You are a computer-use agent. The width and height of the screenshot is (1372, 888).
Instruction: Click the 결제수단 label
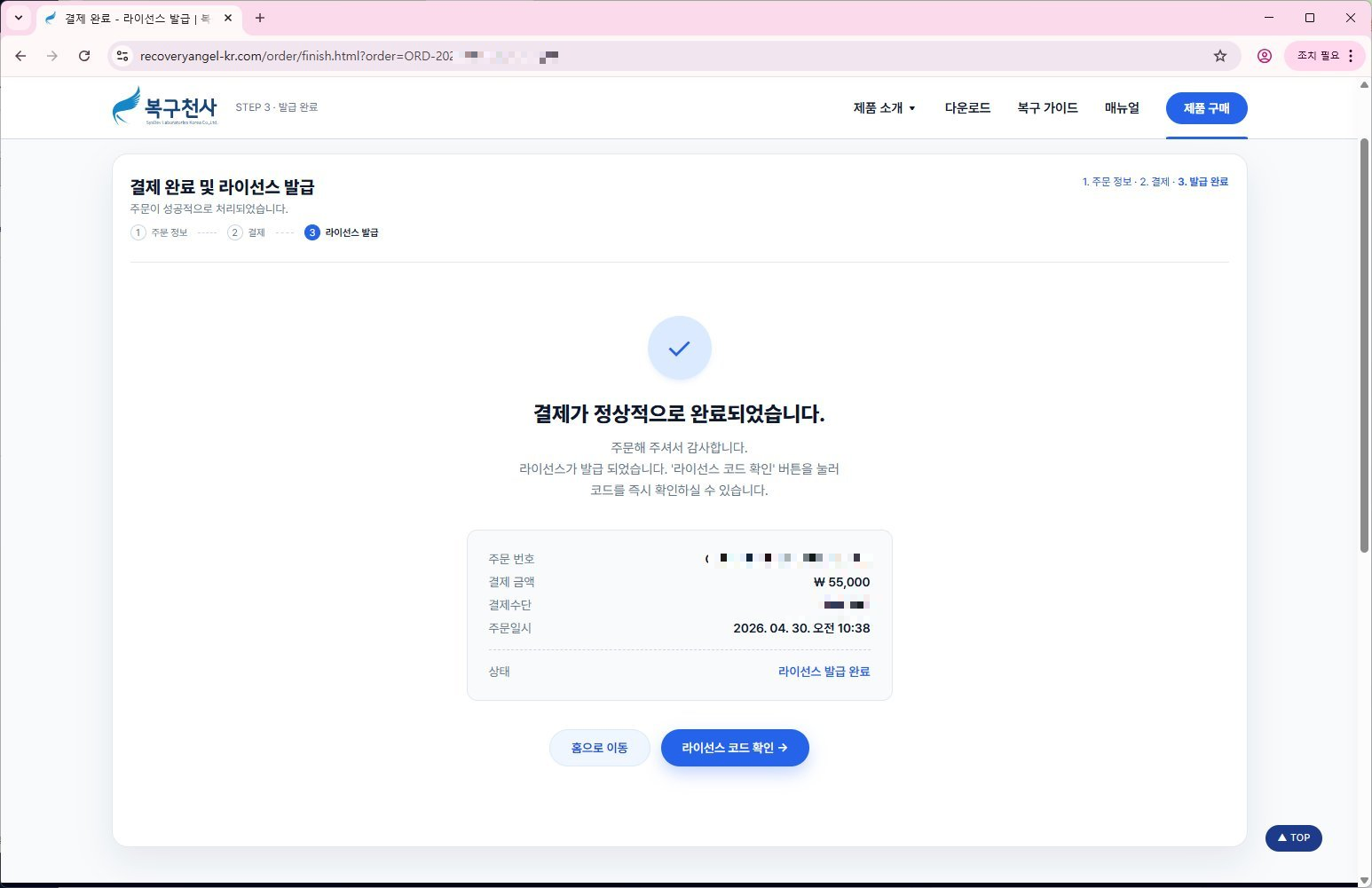tap(510, 605)
